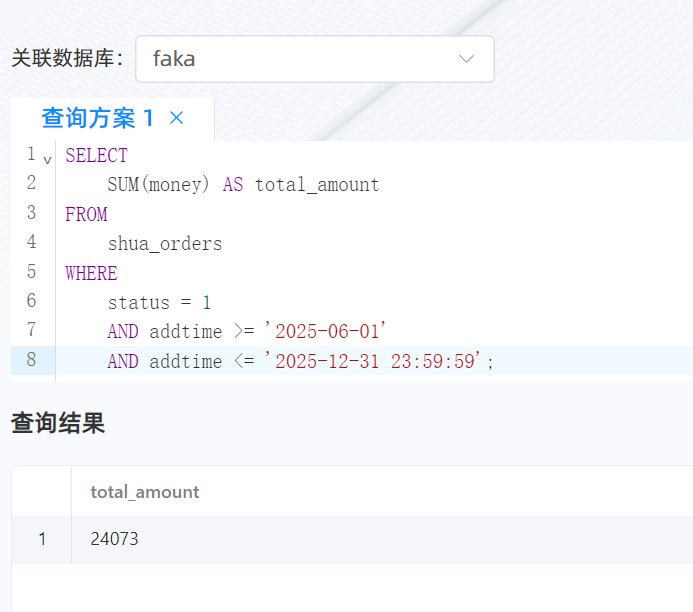Viewport: 693px width, 612px height.
Task: Click the WHERE keyword on line 5
Action: tap(91, 273)
